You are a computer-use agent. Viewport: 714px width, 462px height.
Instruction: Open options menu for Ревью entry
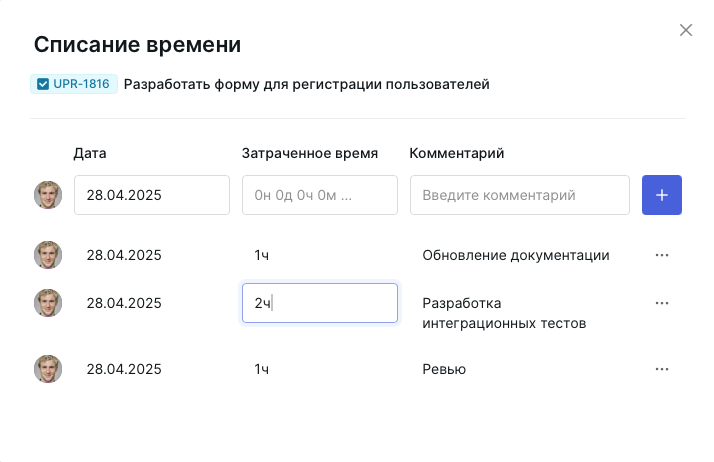tap(661, 369)
